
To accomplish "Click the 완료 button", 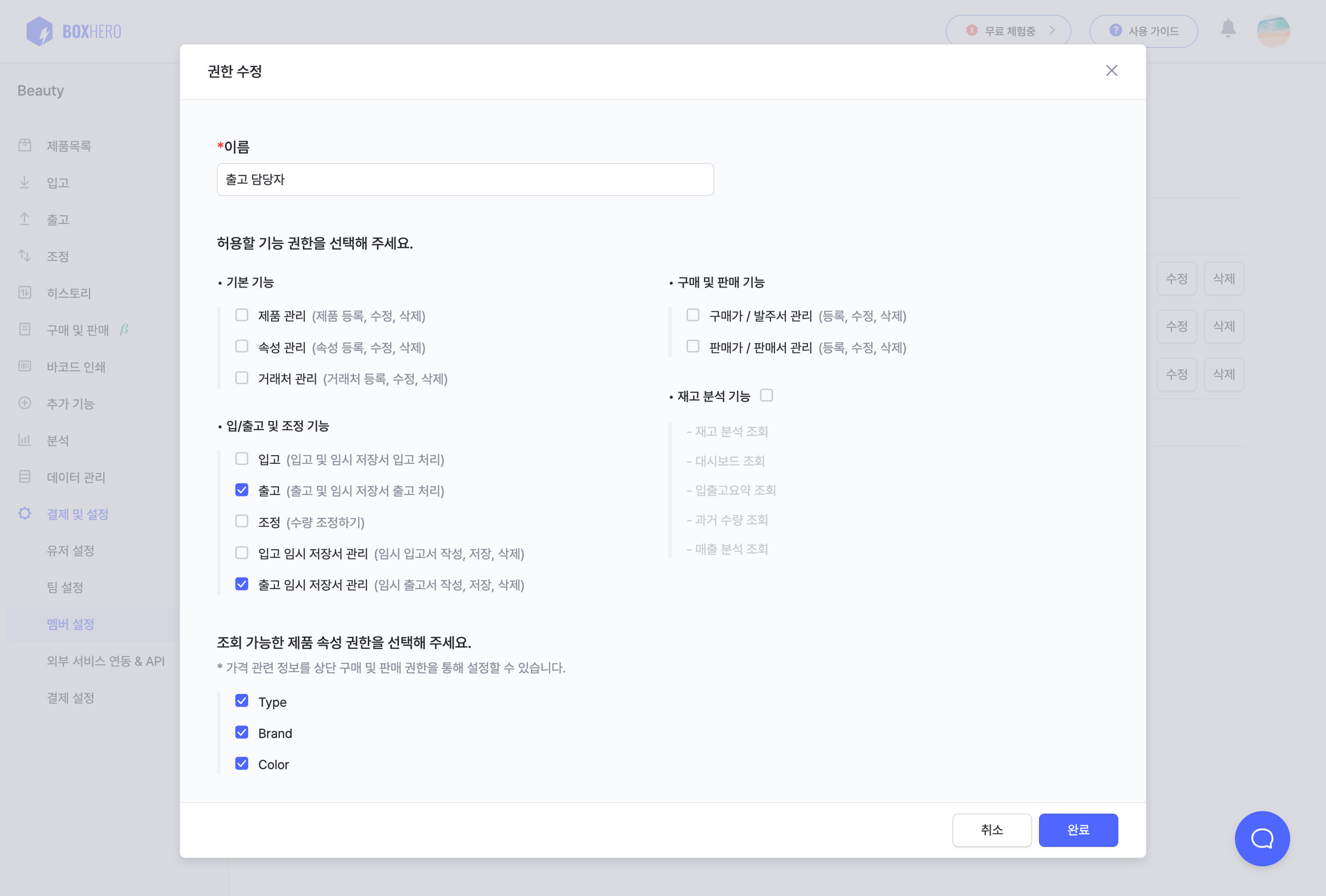I will [x=1078, y=830].
